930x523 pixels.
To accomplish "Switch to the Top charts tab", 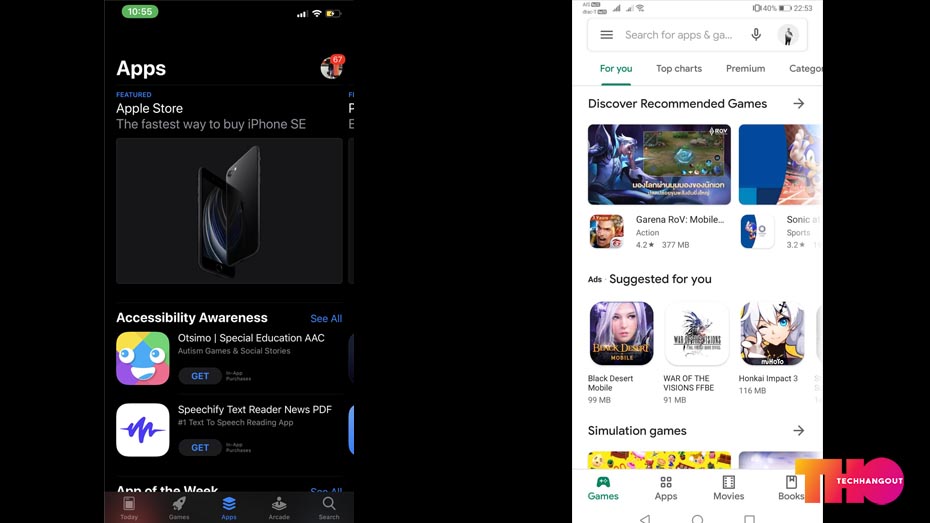I will pos(679,69).
